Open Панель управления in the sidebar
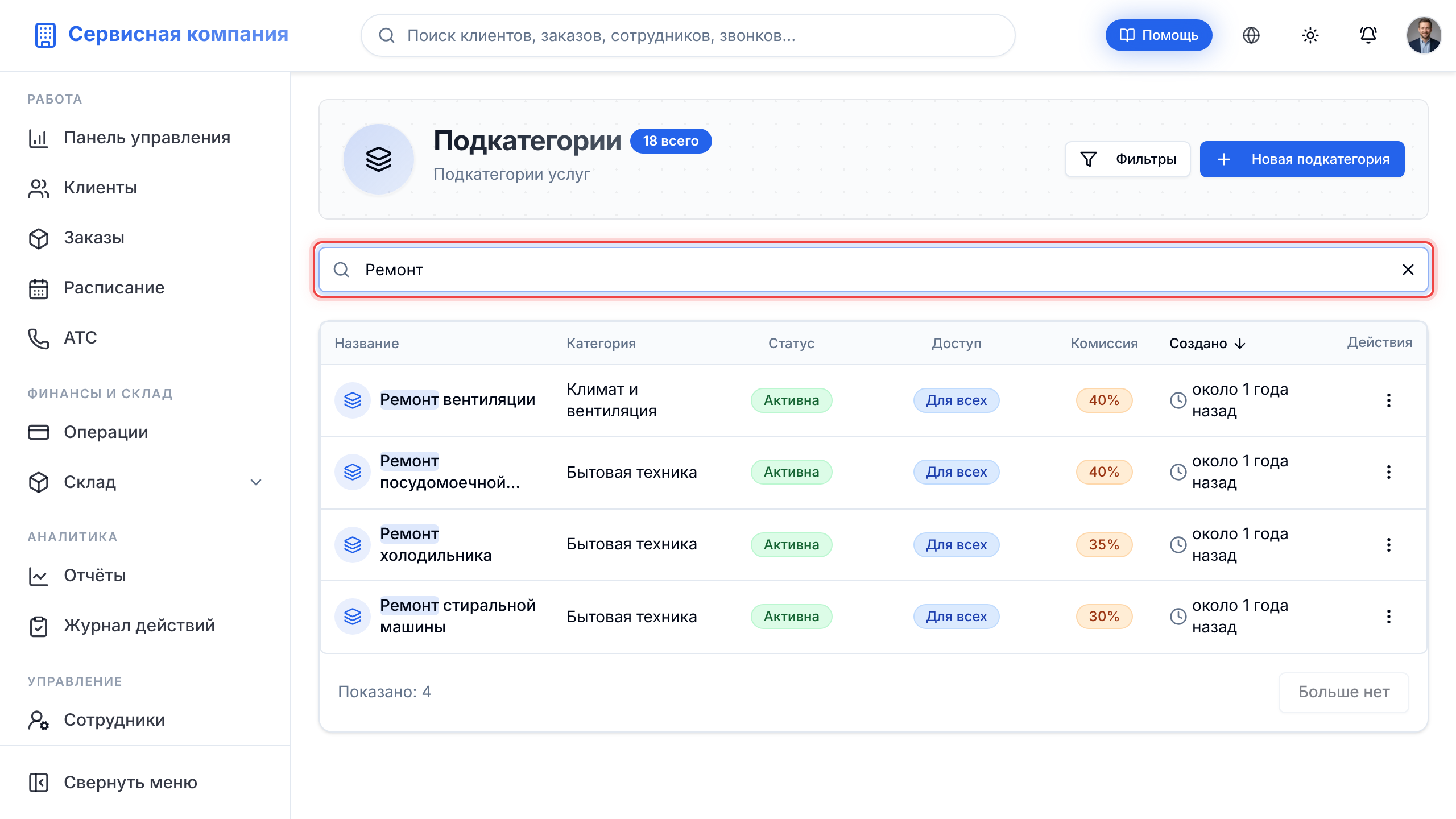The image size is (1456, 819). click(x=145, y=138)
